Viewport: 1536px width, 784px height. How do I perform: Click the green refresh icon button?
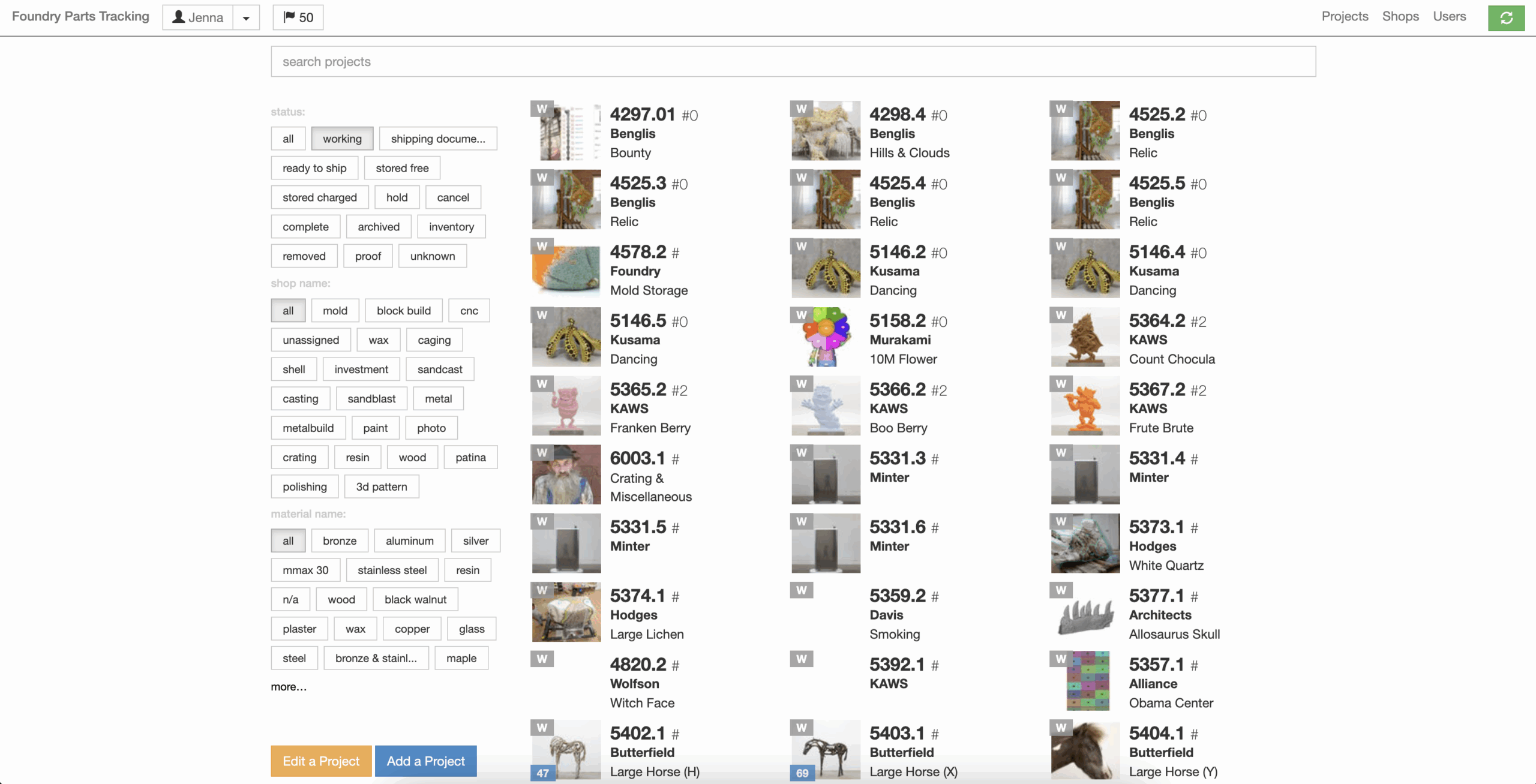pos(1506,18)
